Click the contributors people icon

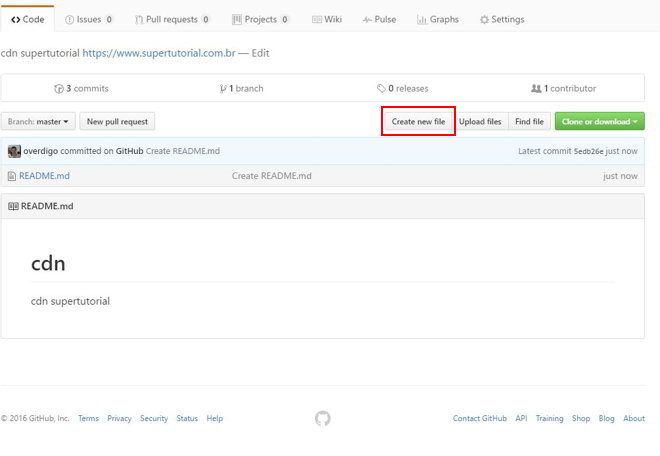tap(536, 88)
